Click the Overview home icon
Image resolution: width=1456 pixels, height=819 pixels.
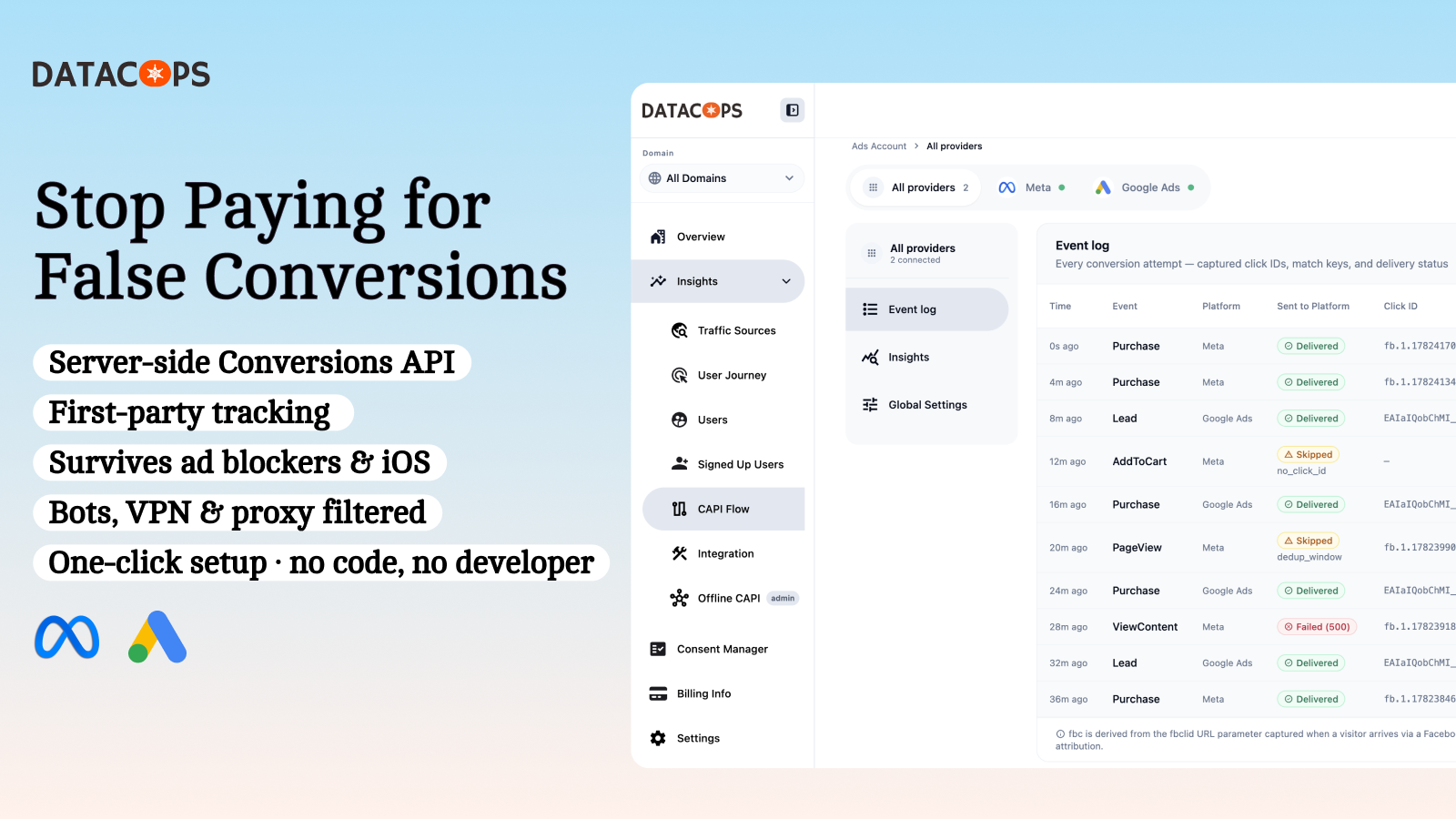[658, 237]
